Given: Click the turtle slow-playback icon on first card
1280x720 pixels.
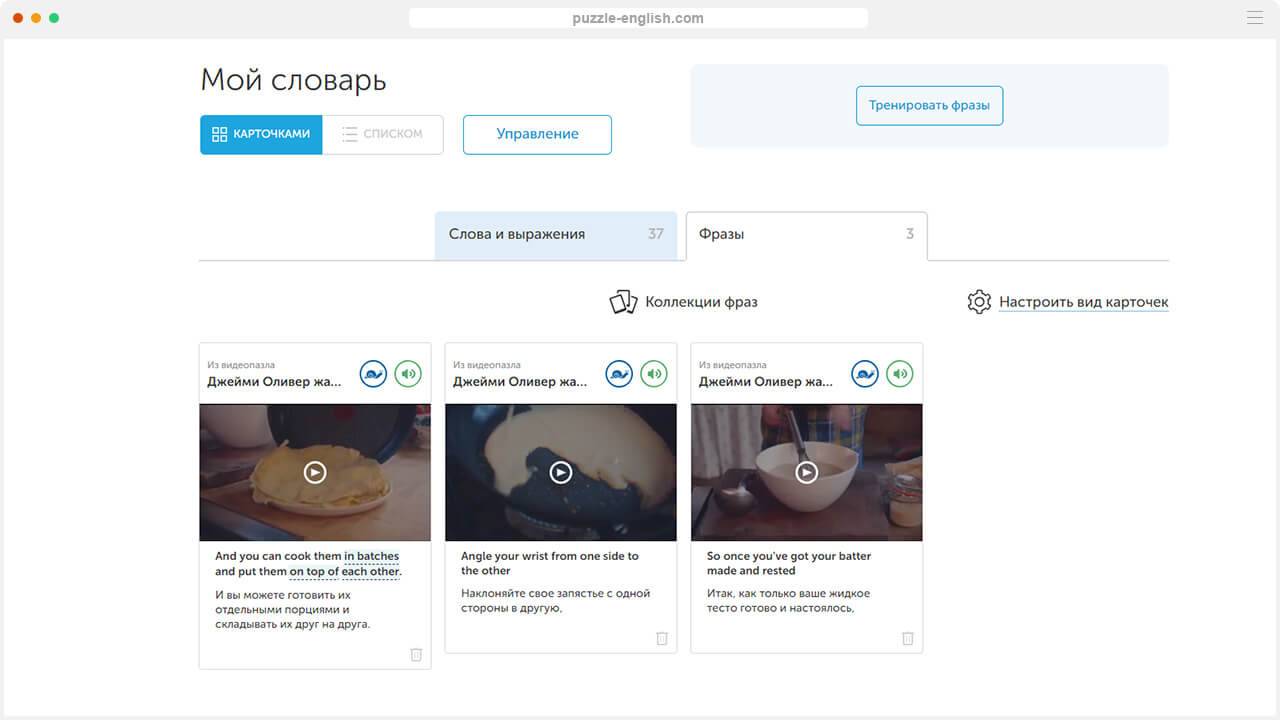Looking at the screenshot, I should (x=373, y=374).
